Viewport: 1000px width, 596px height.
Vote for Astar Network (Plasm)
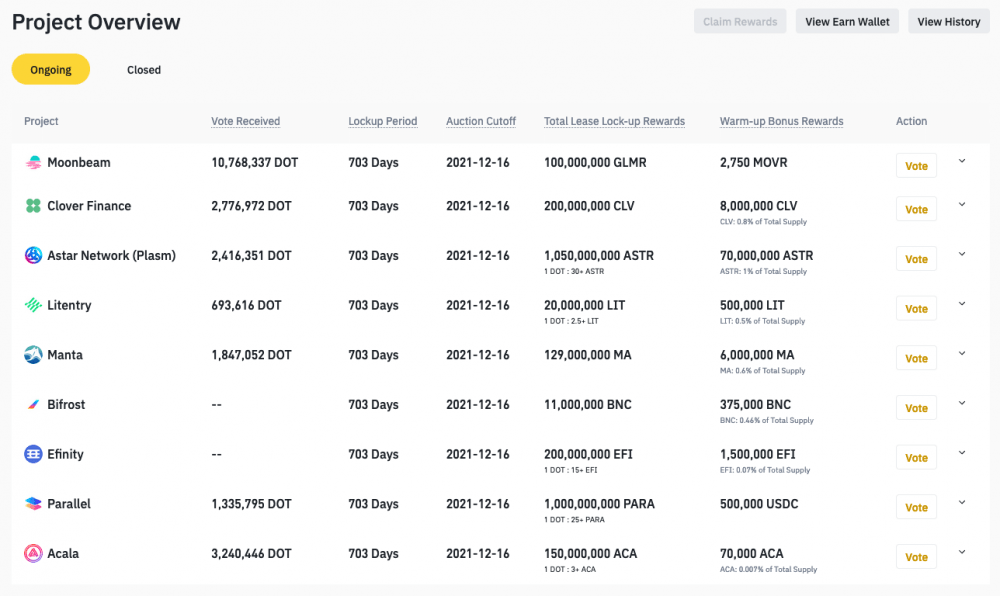916,259
